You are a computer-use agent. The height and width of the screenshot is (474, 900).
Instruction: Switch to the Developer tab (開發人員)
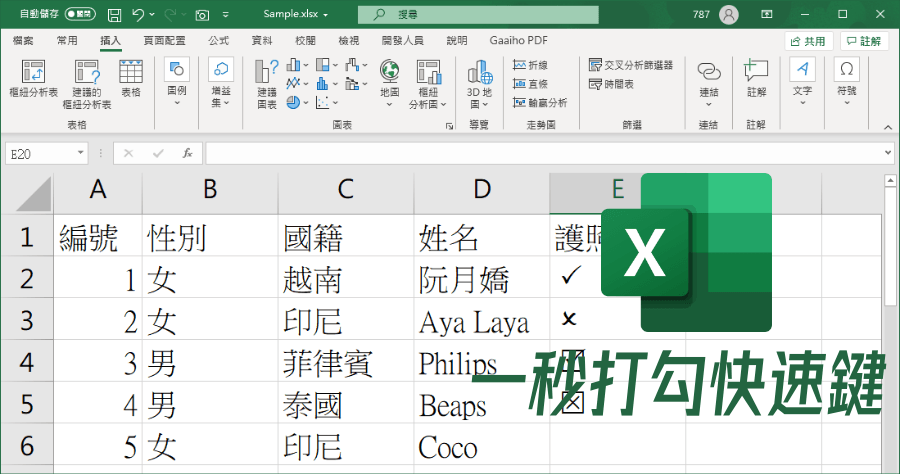402,40
